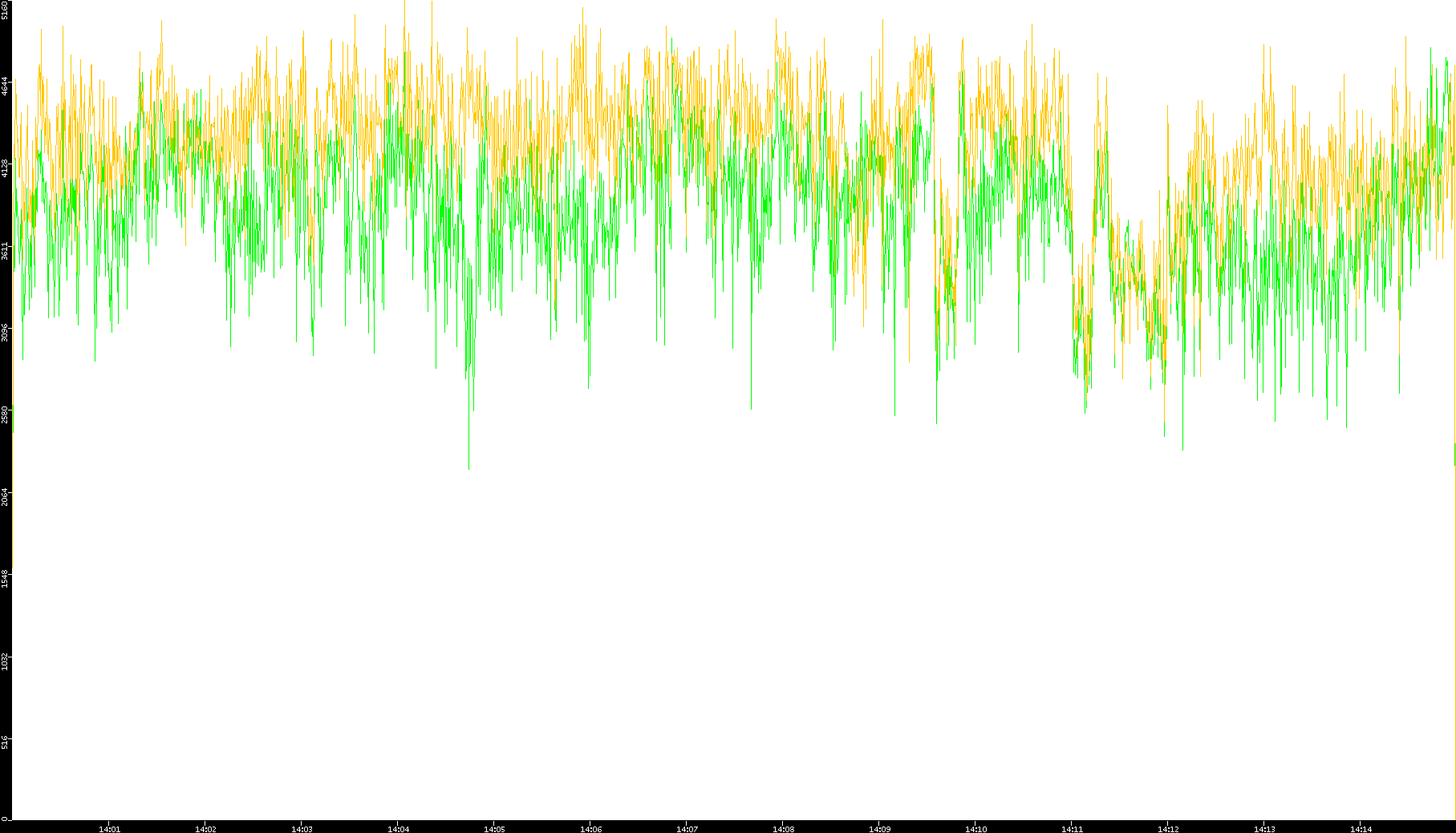Click the 4128 y-axis label

6,168
